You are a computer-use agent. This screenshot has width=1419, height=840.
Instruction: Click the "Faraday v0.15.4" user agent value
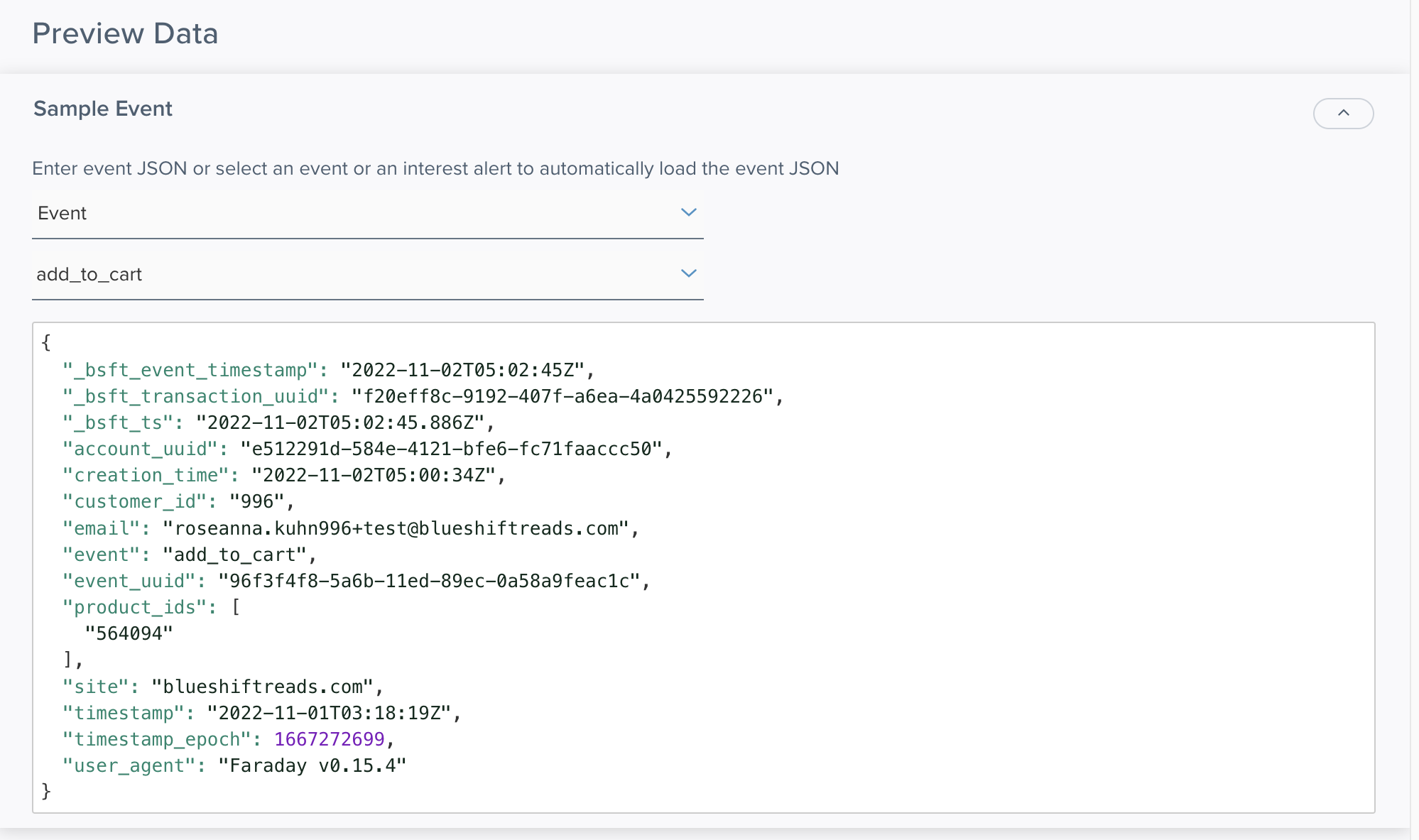coord(312,765)
